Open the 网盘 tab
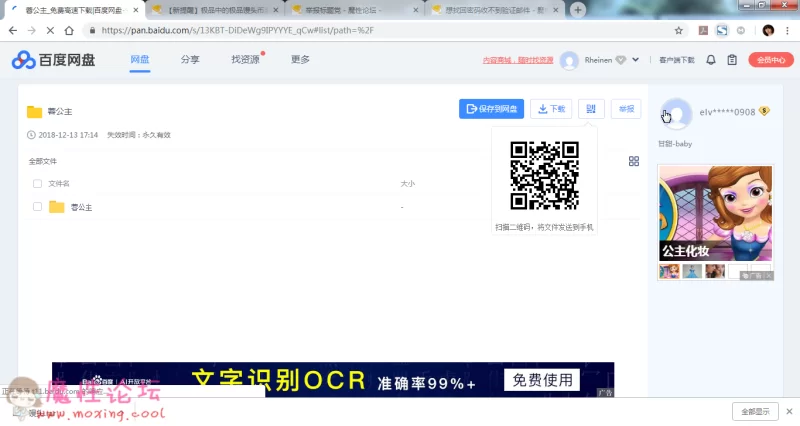The height and width of the screenshot is (426, 800). coord(139,60)
